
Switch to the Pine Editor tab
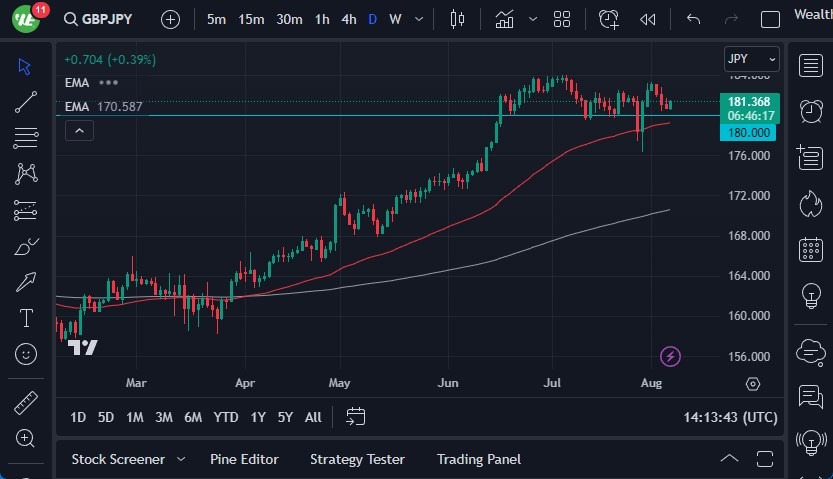pos(244,459)
